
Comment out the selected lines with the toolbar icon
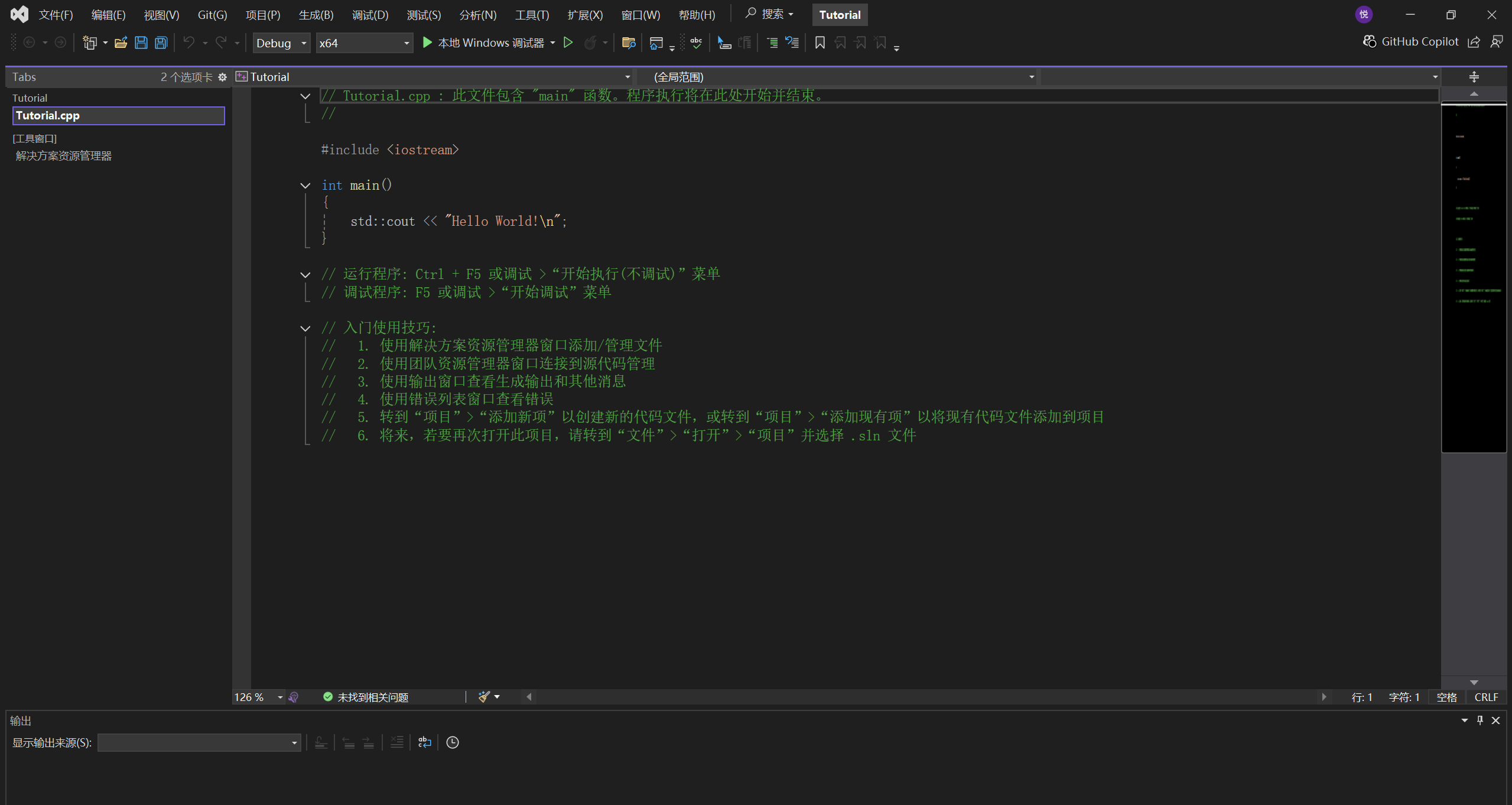[772, 43]
